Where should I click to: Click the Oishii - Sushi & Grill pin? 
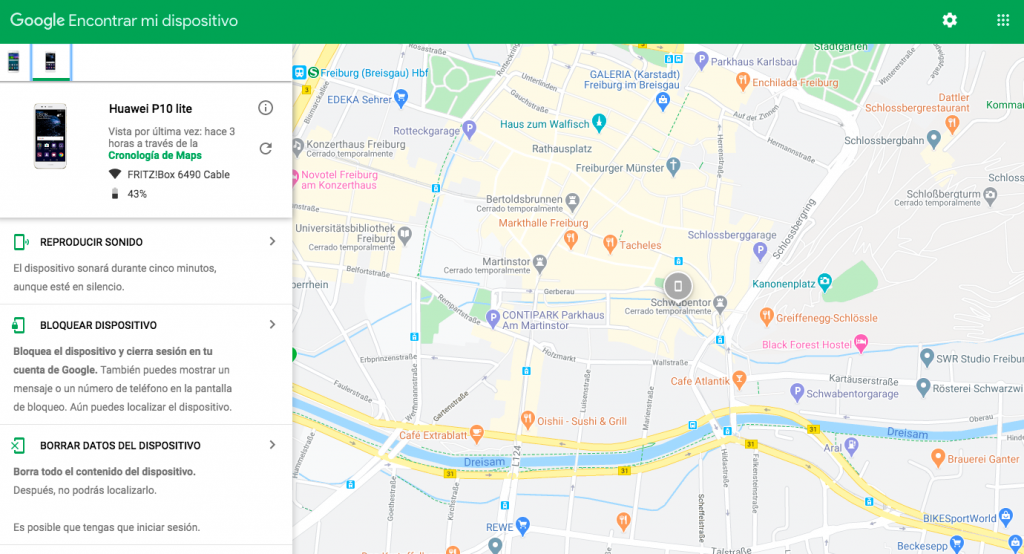[x=528, y=419]
